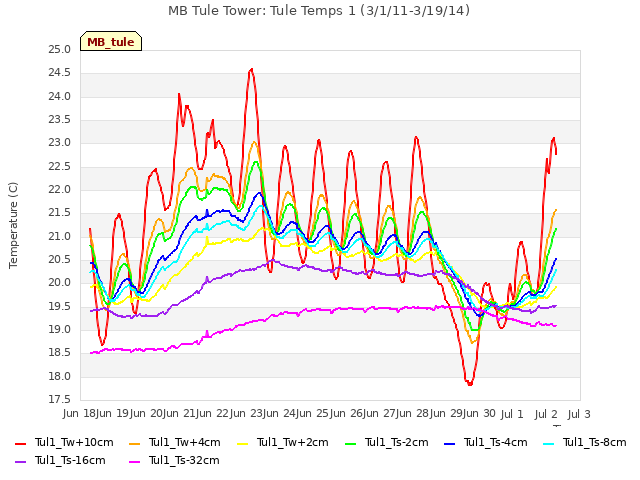Select the Tul1_Ts-8cm legend entry
This screenshot has height=480, width=640.
(x=584, y=442)
